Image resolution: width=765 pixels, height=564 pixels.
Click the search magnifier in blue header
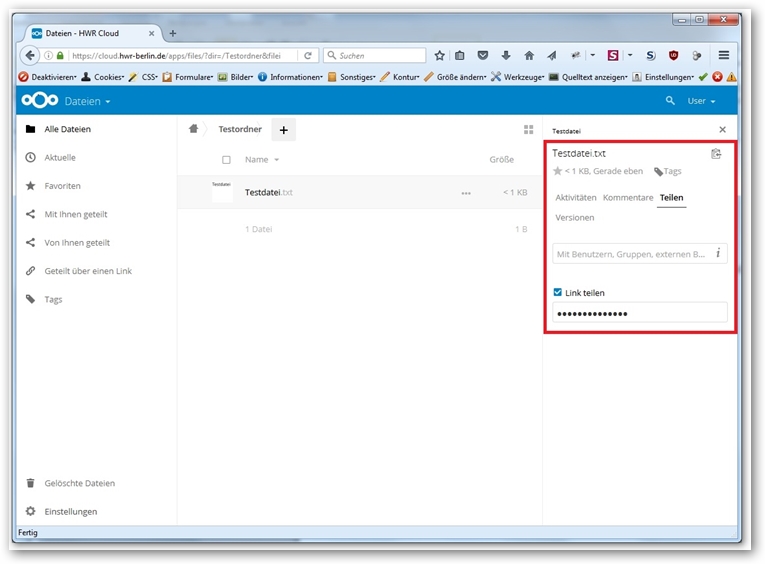click(670, 100)
